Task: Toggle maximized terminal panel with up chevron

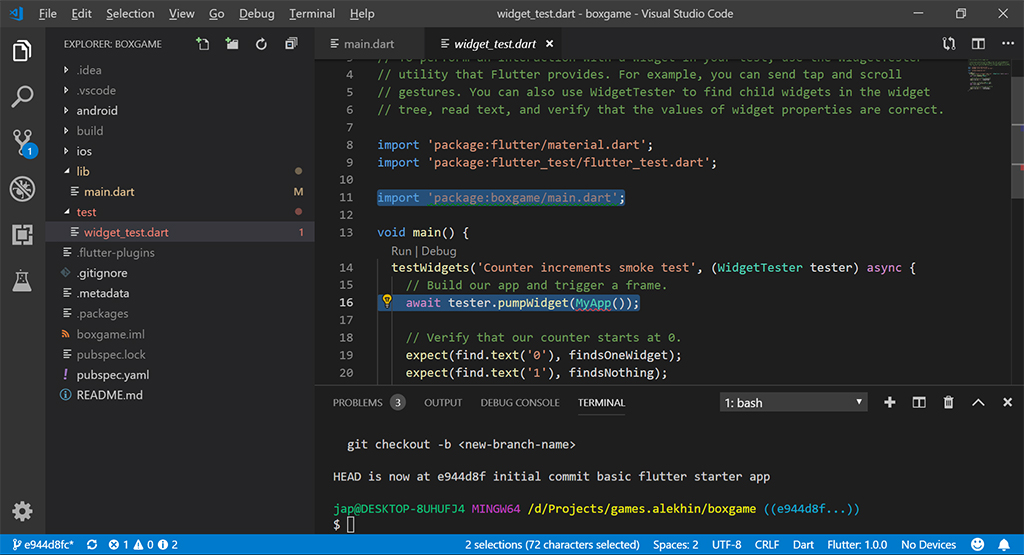Action: click(978, 403)
